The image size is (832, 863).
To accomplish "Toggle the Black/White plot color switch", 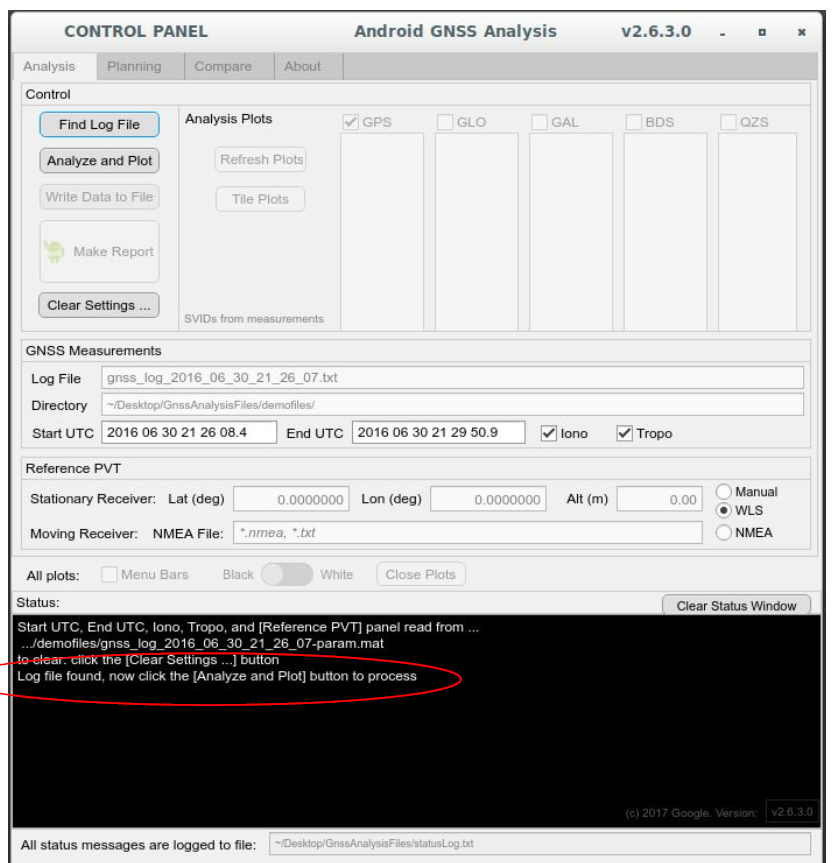I will 286,575.
